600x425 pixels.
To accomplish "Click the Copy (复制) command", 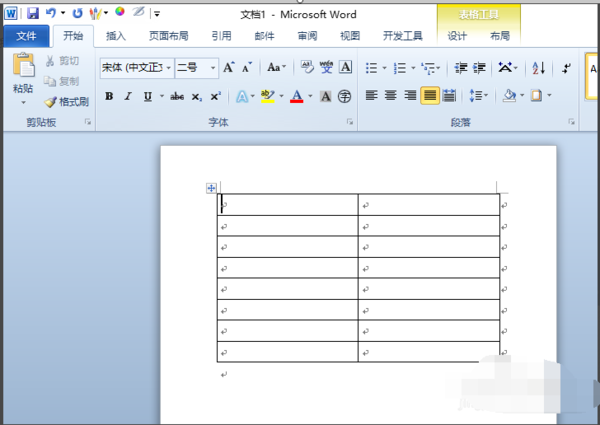I will pyautogui.click(x=61, y=81).
